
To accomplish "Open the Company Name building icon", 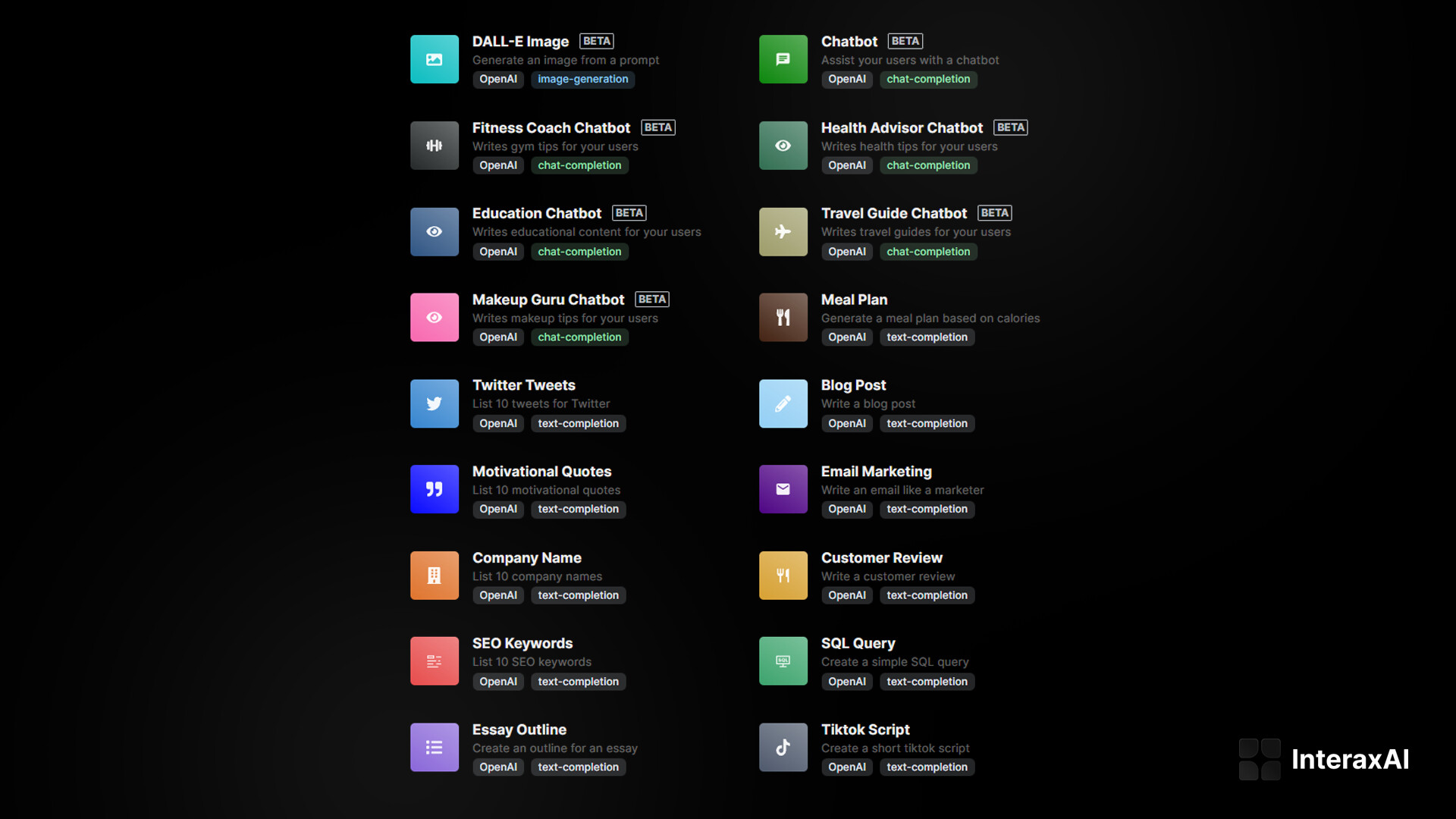I will [x=434, y=576].
